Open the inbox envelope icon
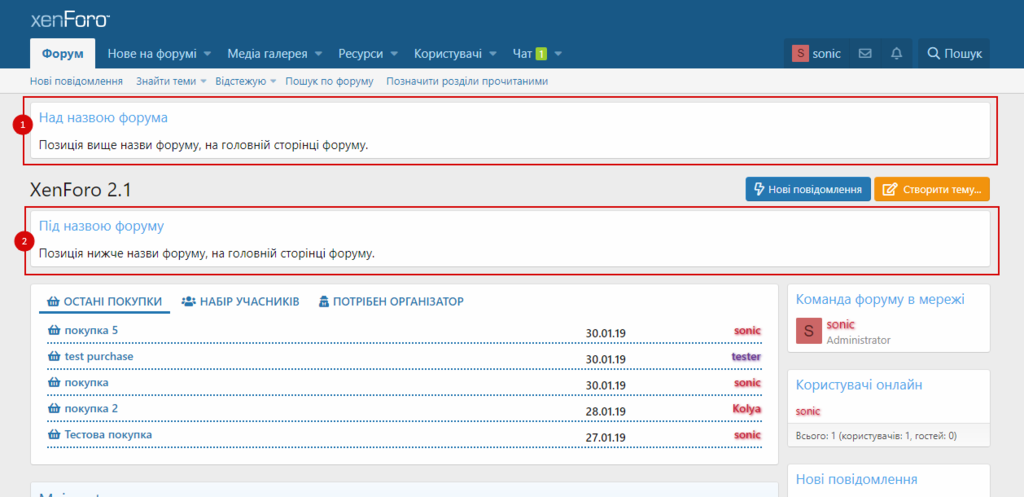This screenshot has height=497, width=1024. (x=865, y=53)
